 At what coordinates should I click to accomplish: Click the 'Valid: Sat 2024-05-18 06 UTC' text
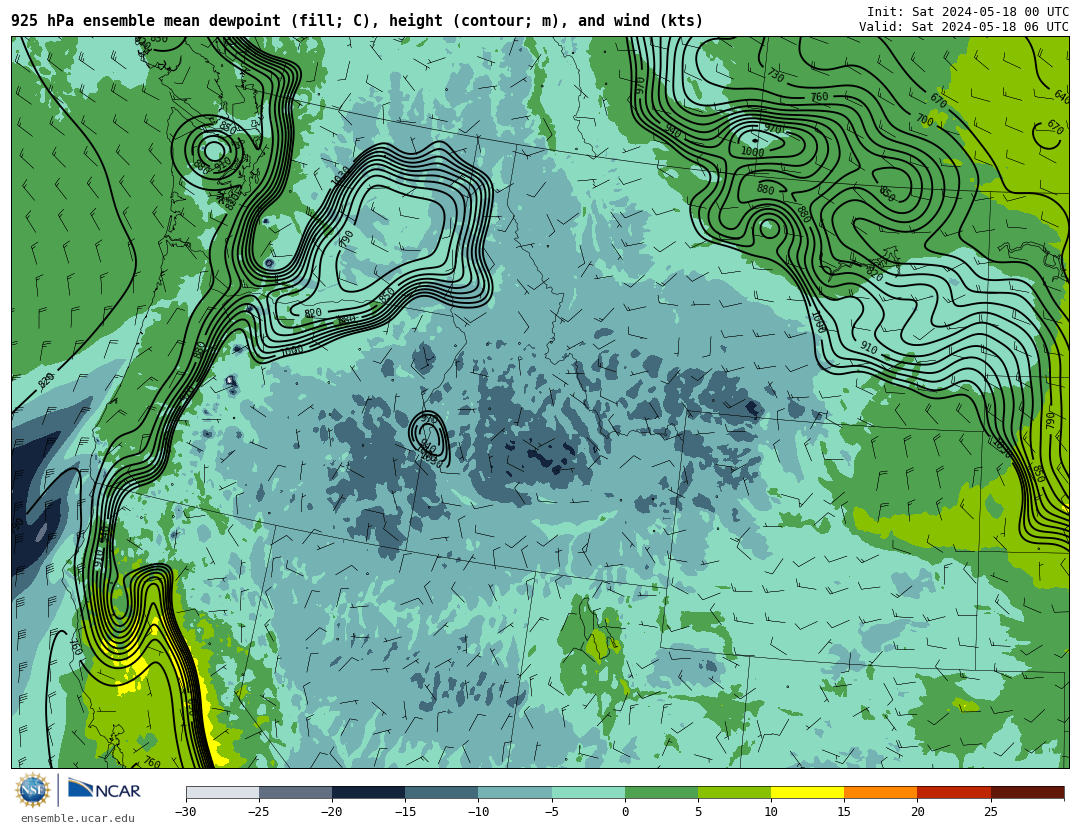pos(964,26)
